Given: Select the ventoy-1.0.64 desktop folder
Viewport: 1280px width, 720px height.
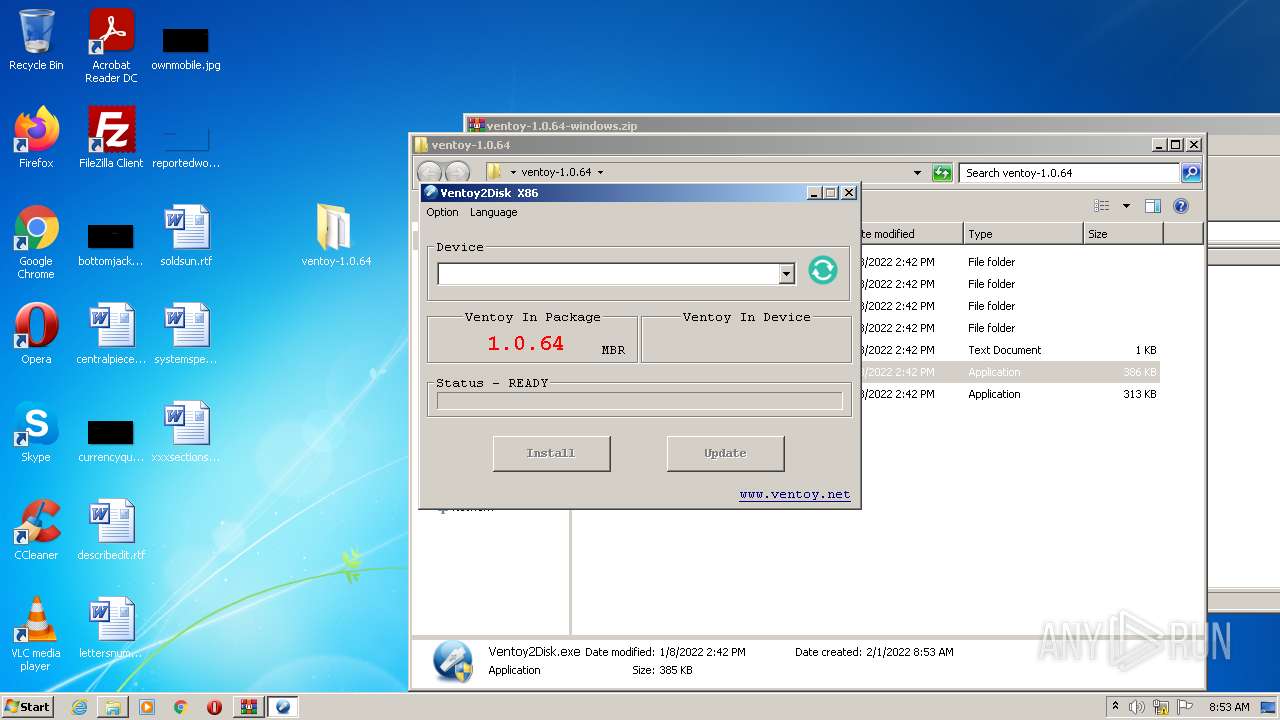Looking at the screenshot, I should coord(336,236).
